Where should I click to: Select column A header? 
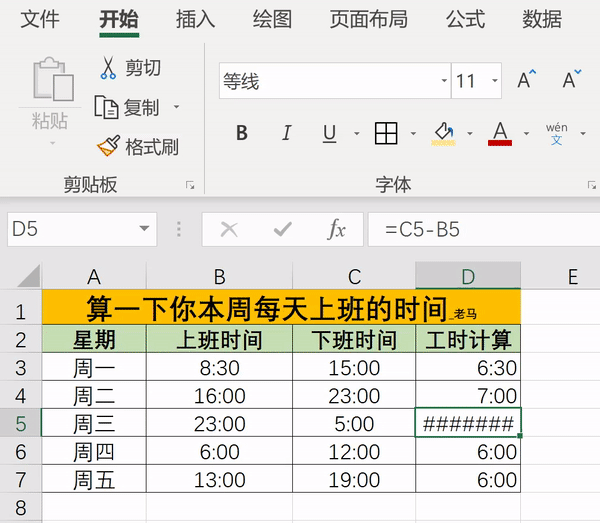pos(94,276)
